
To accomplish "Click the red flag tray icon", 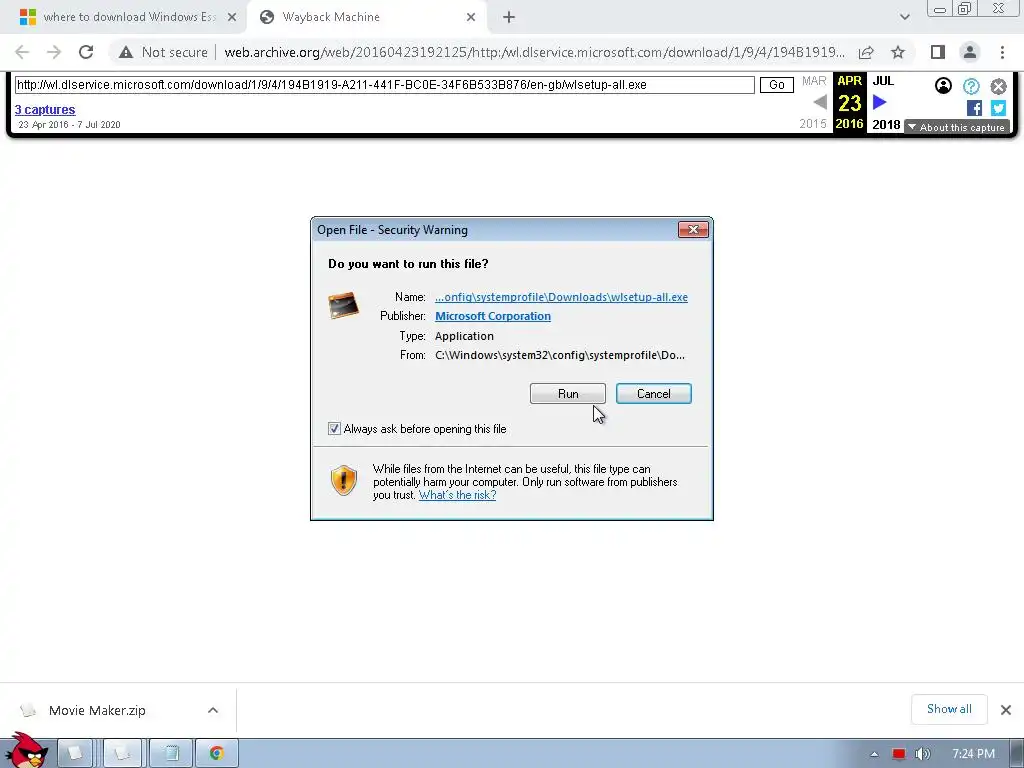I will (x=899, y=754).
